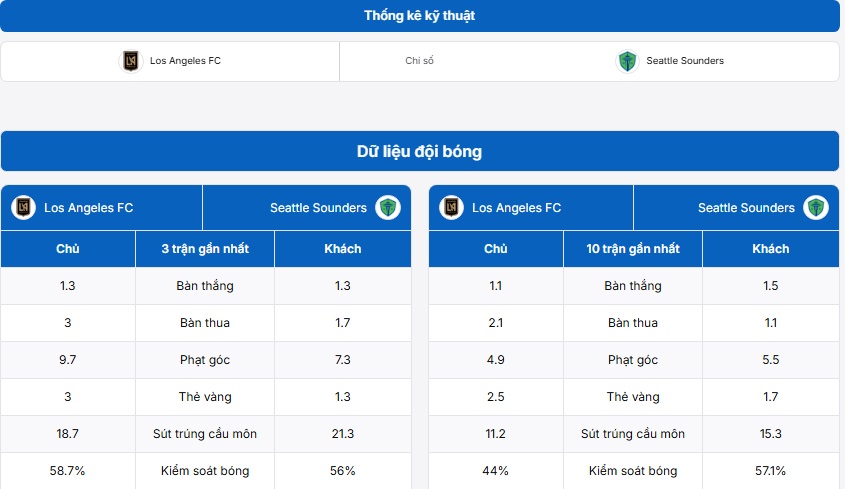Click Kiểm soát bóng in 10 trận gần nhất table
Viewport: 845px width, 489px height.
[x=633, y=471]
